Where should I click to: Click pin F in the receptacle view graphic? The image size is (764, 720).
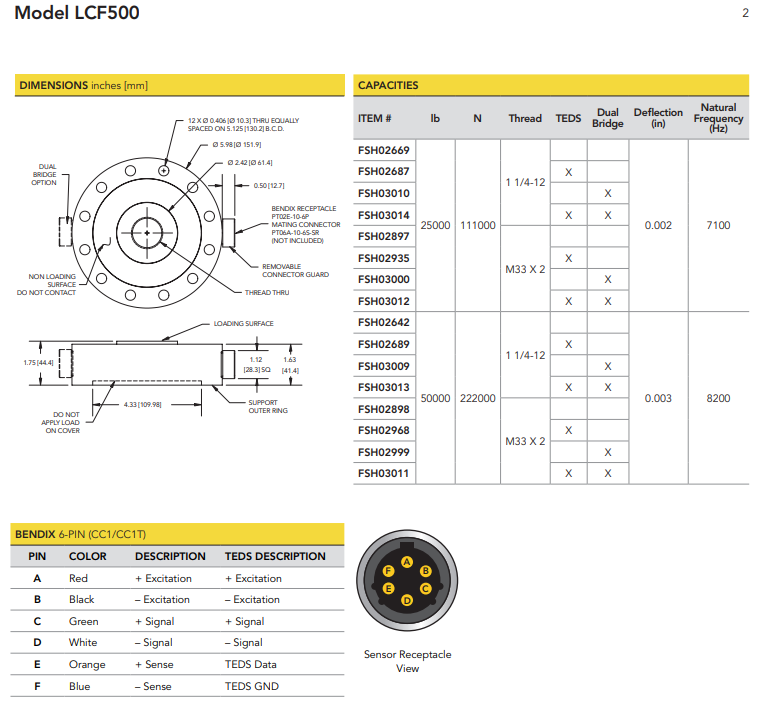pos(388,571)
